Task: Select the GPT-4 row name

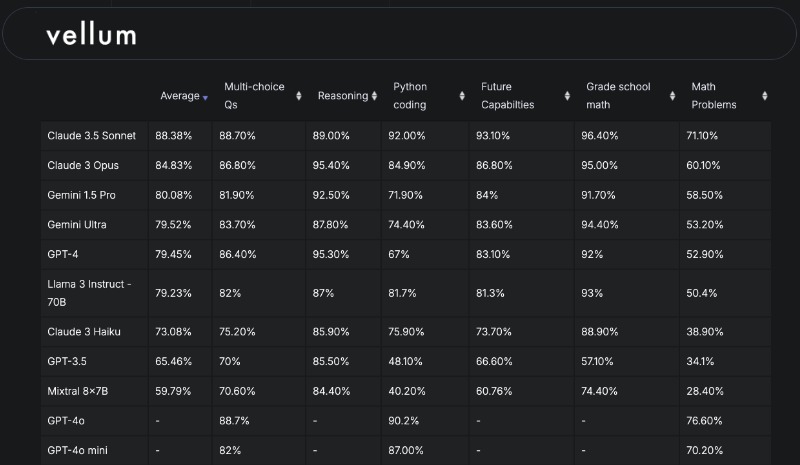Action: (63, 254)
